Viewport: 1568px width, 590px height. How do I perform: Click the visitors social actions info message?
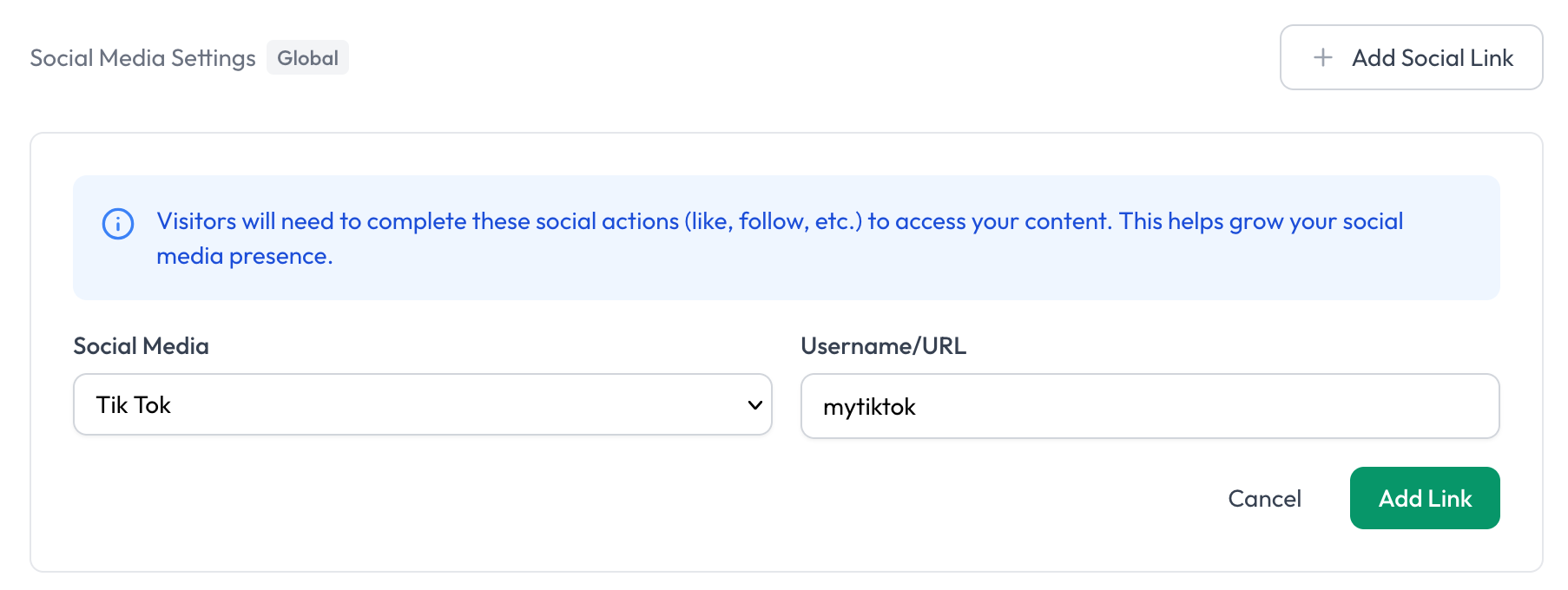coord(779,222)
